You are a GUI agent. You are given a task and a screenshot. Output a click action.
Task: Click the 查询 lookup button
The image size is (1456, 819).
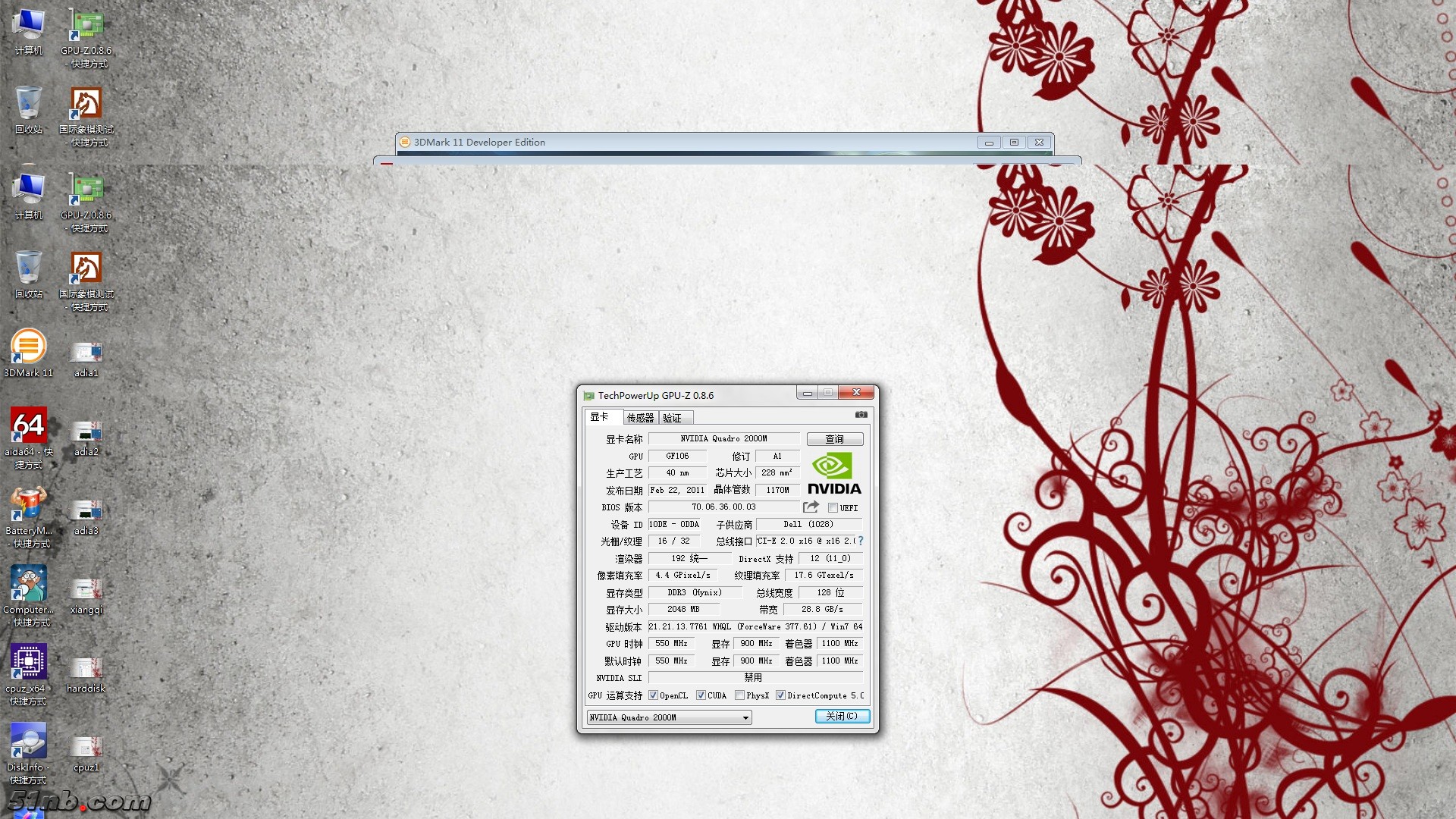click(x=834, y=439)
